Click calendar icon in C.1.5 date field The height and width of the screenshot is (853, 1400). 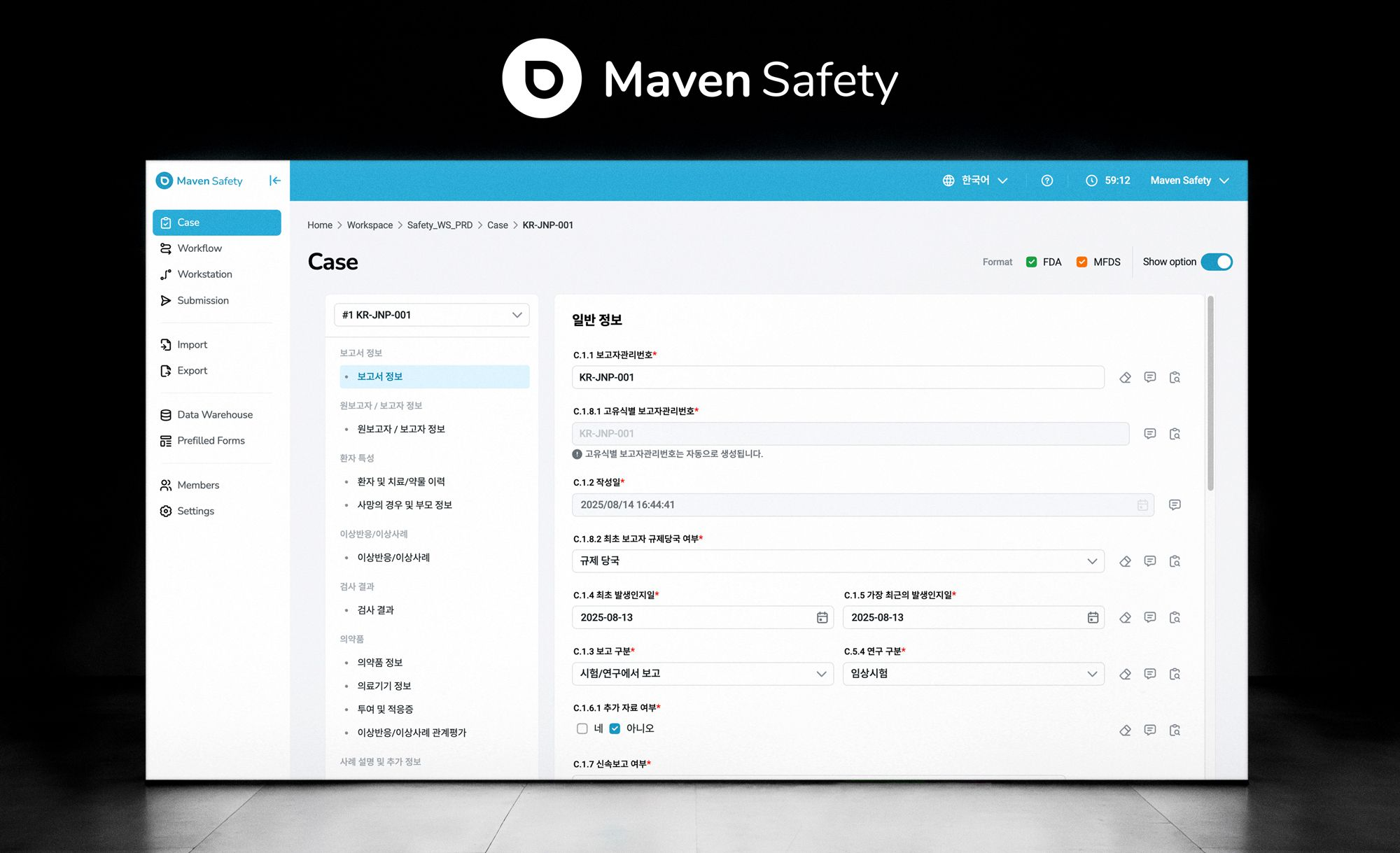click(x=1093, y=617)
